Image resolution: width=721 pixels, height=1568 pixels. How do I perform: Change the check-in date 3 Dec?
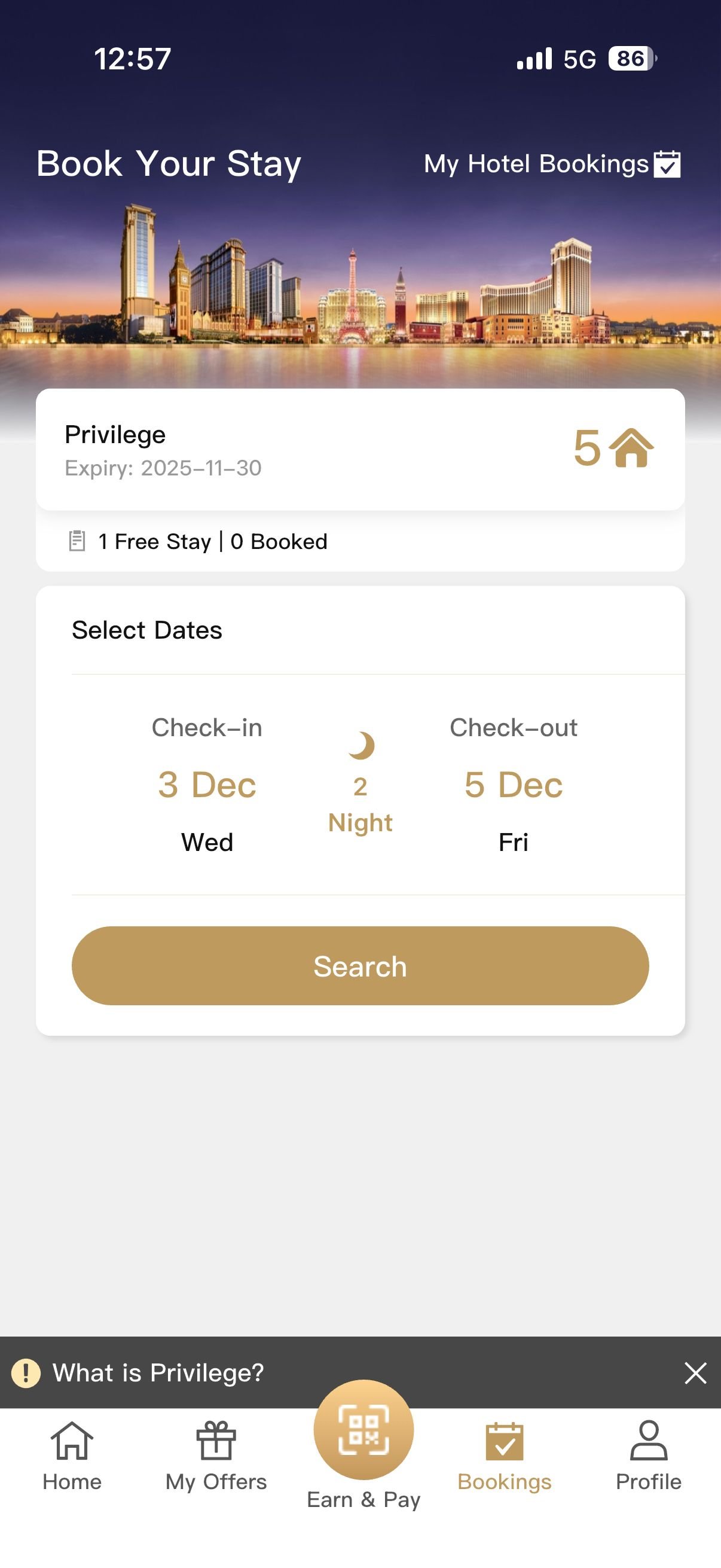[x=207, y=784]
